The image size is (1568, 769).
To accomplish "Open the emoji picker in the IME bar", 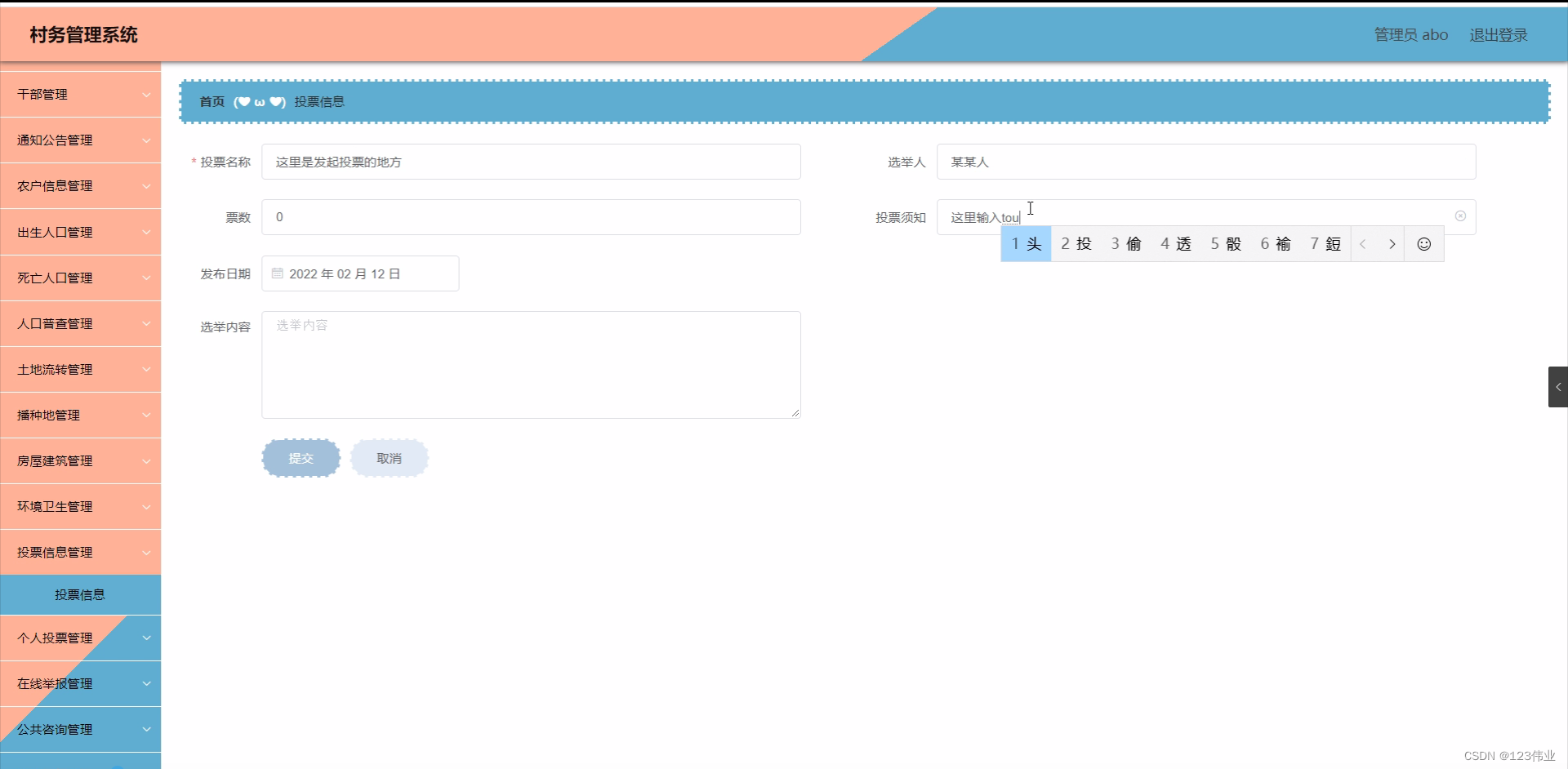I will point(1424,243).
